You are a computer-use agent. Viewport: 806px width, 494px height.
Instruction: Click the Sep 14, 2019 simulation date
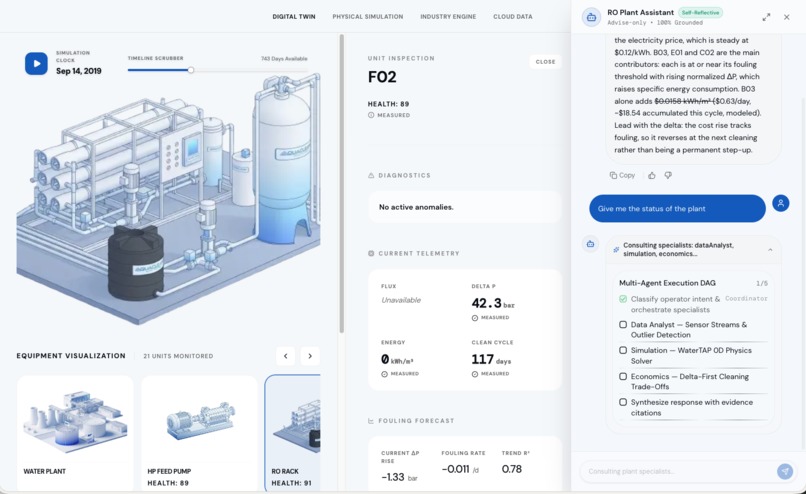[79, 71]
